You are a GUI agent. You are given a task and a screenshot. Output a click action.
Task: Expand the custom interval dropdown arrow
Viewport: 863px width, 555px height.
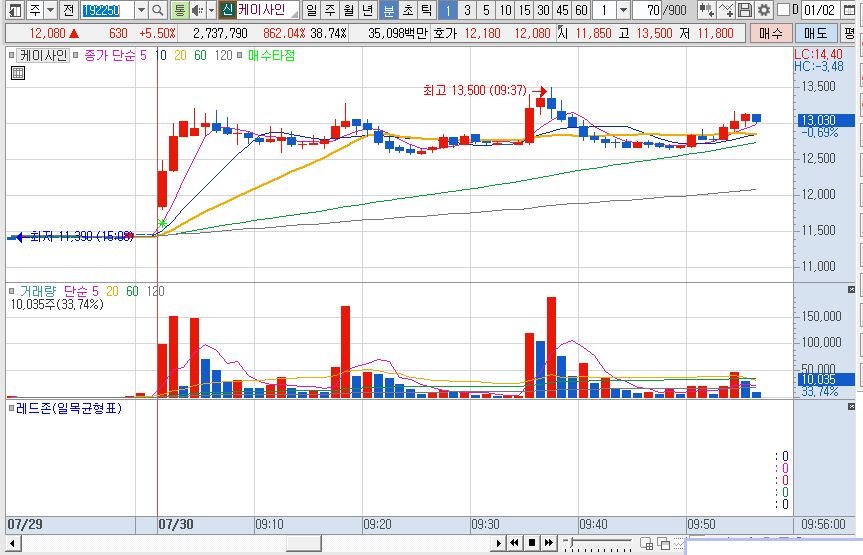[624, 10]
